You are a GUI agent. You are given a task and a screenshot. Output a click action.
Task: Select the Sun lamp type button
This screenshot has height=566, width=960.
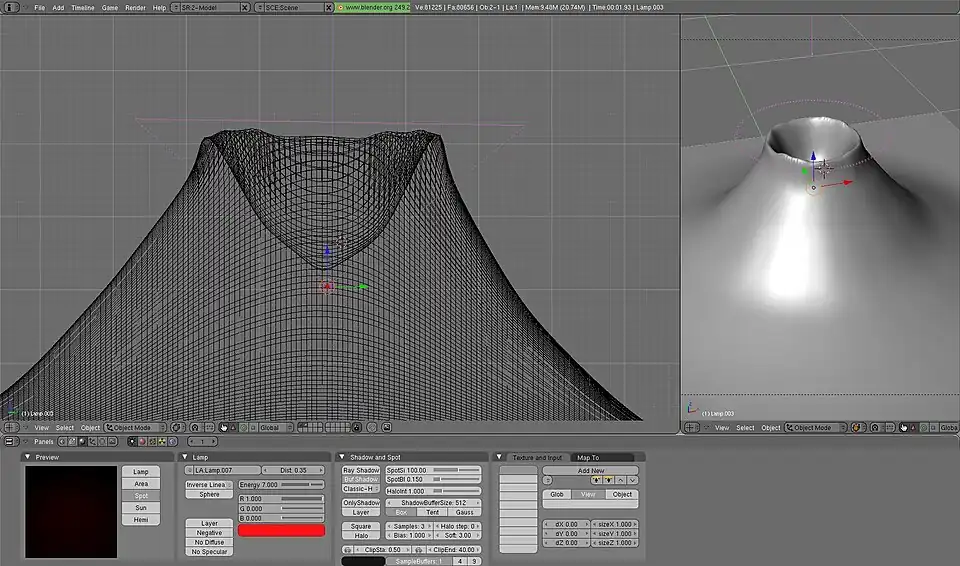[141, 508]
